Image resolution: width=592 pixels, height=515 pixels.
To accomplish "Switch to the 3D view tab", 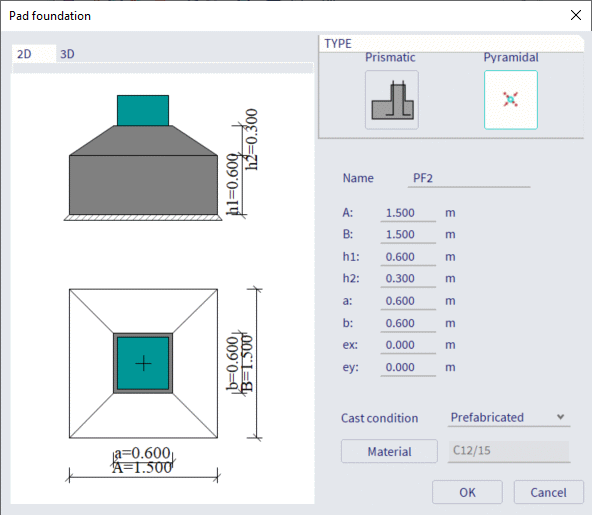I will 68,54.
